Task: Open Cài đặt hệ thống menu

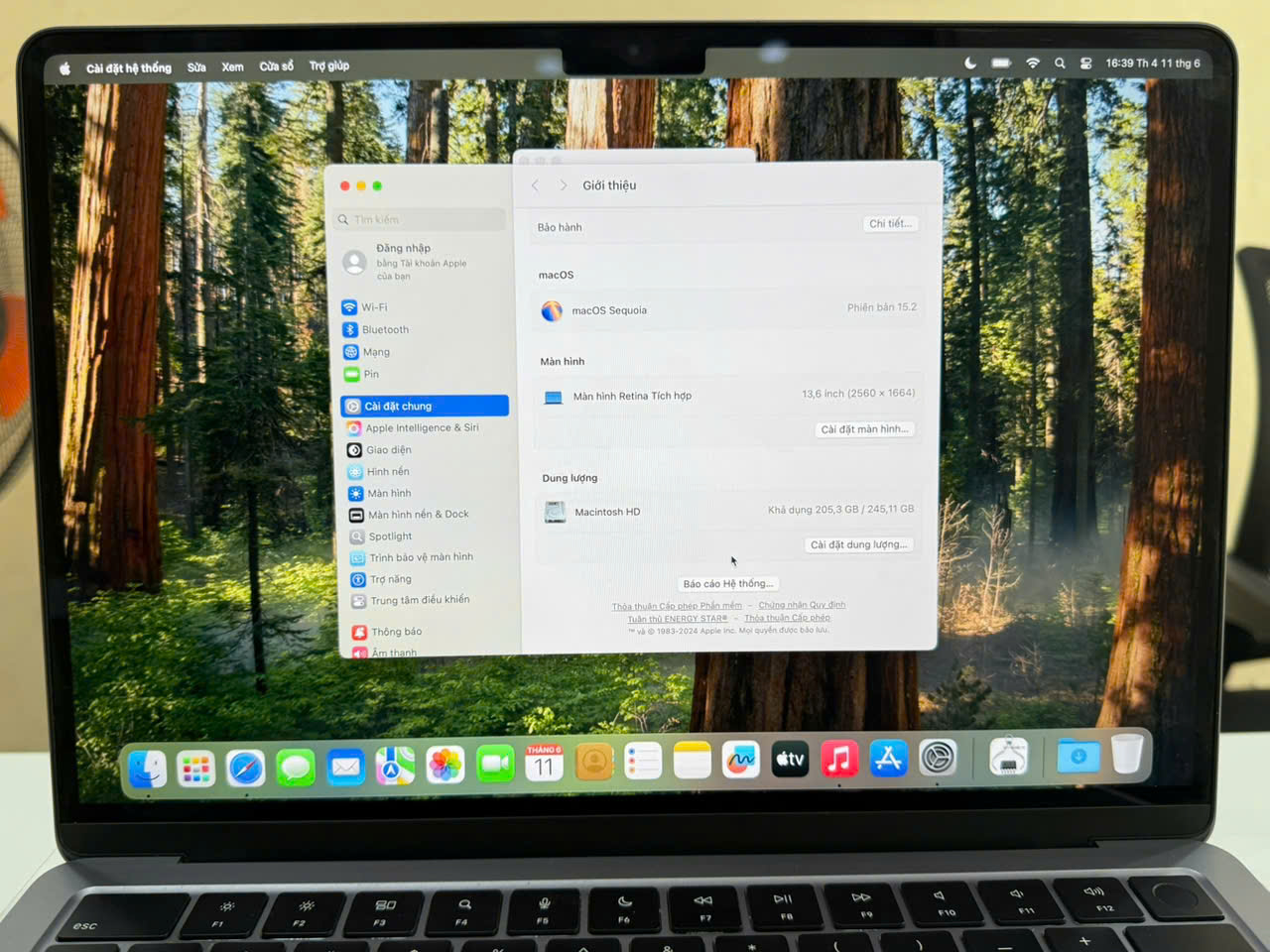Action: (x=129, y=67)
